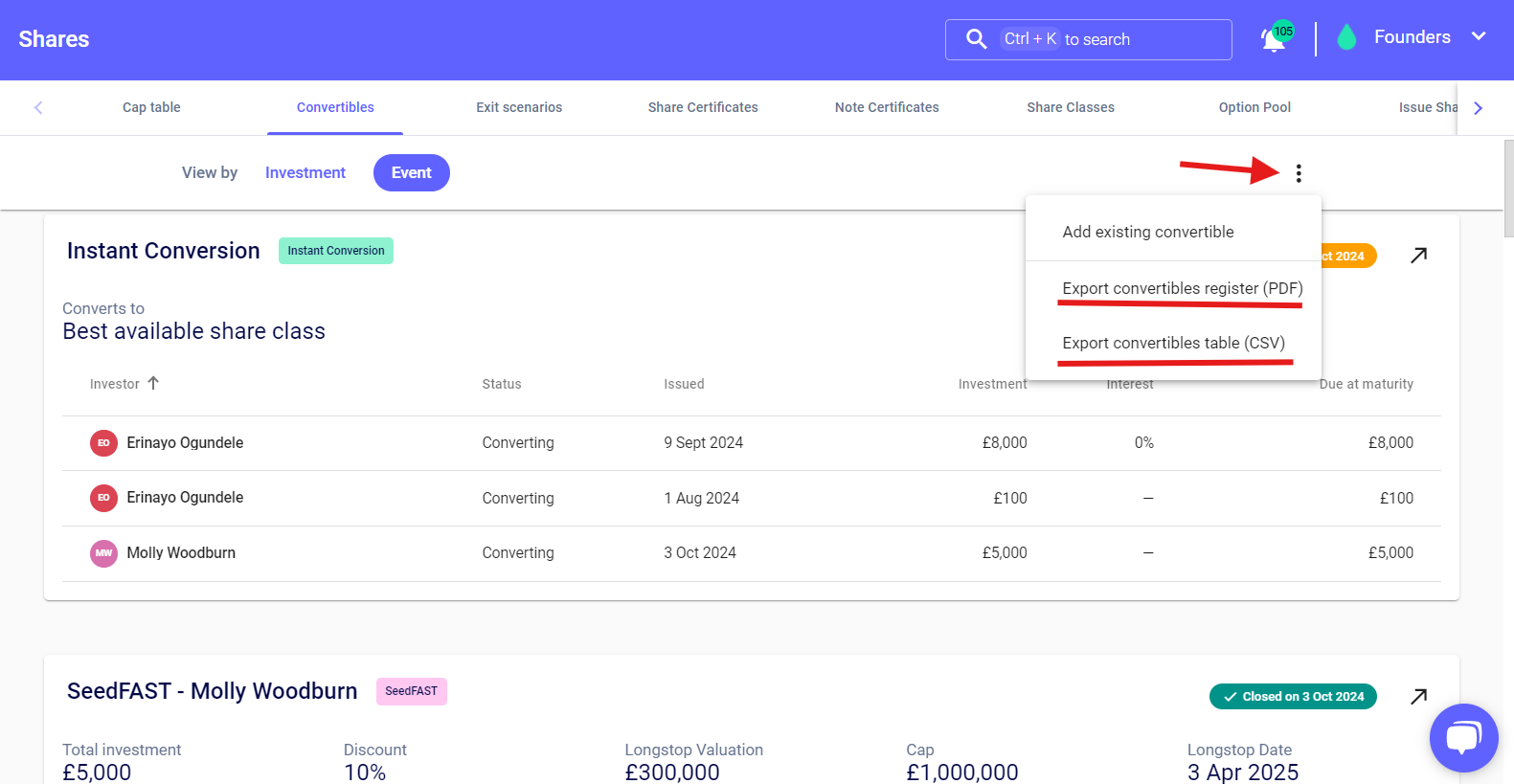Screen dimensions: 1514x784
Task: Sort by Investor column arrow
Action: [153, 383]
